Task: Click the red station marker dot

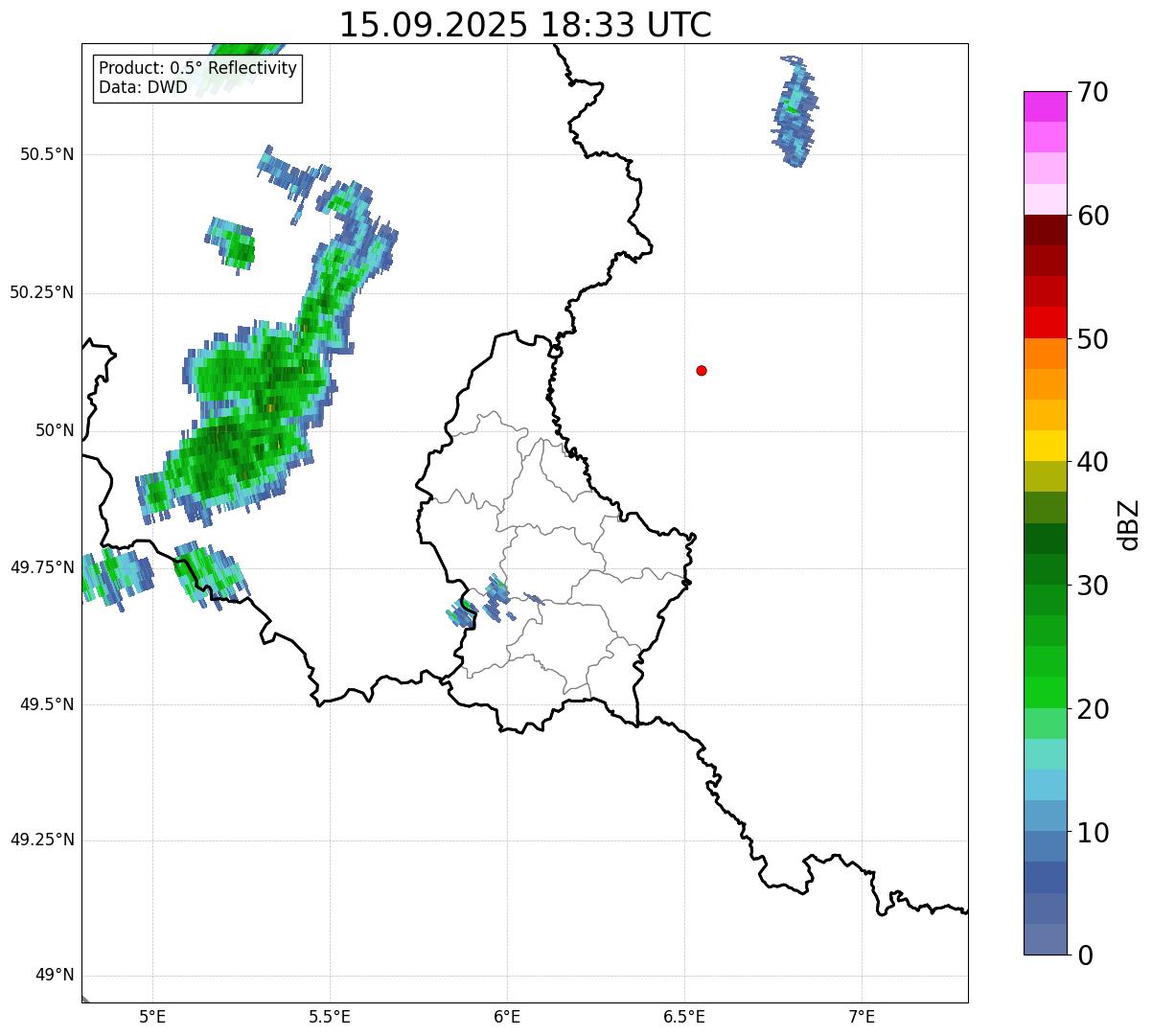Action: click(x=702, y=370)
